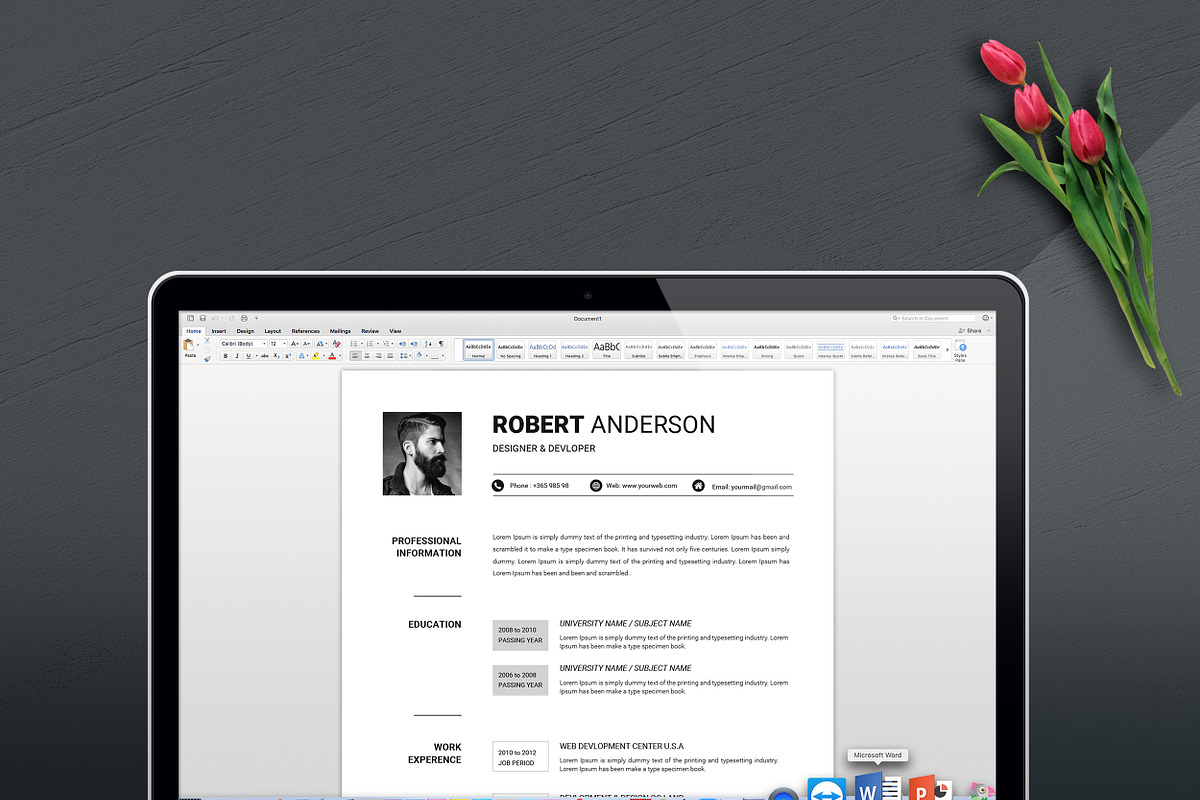Click the Share button
Screen dimensions: 1200x800
tap(970, 331)
